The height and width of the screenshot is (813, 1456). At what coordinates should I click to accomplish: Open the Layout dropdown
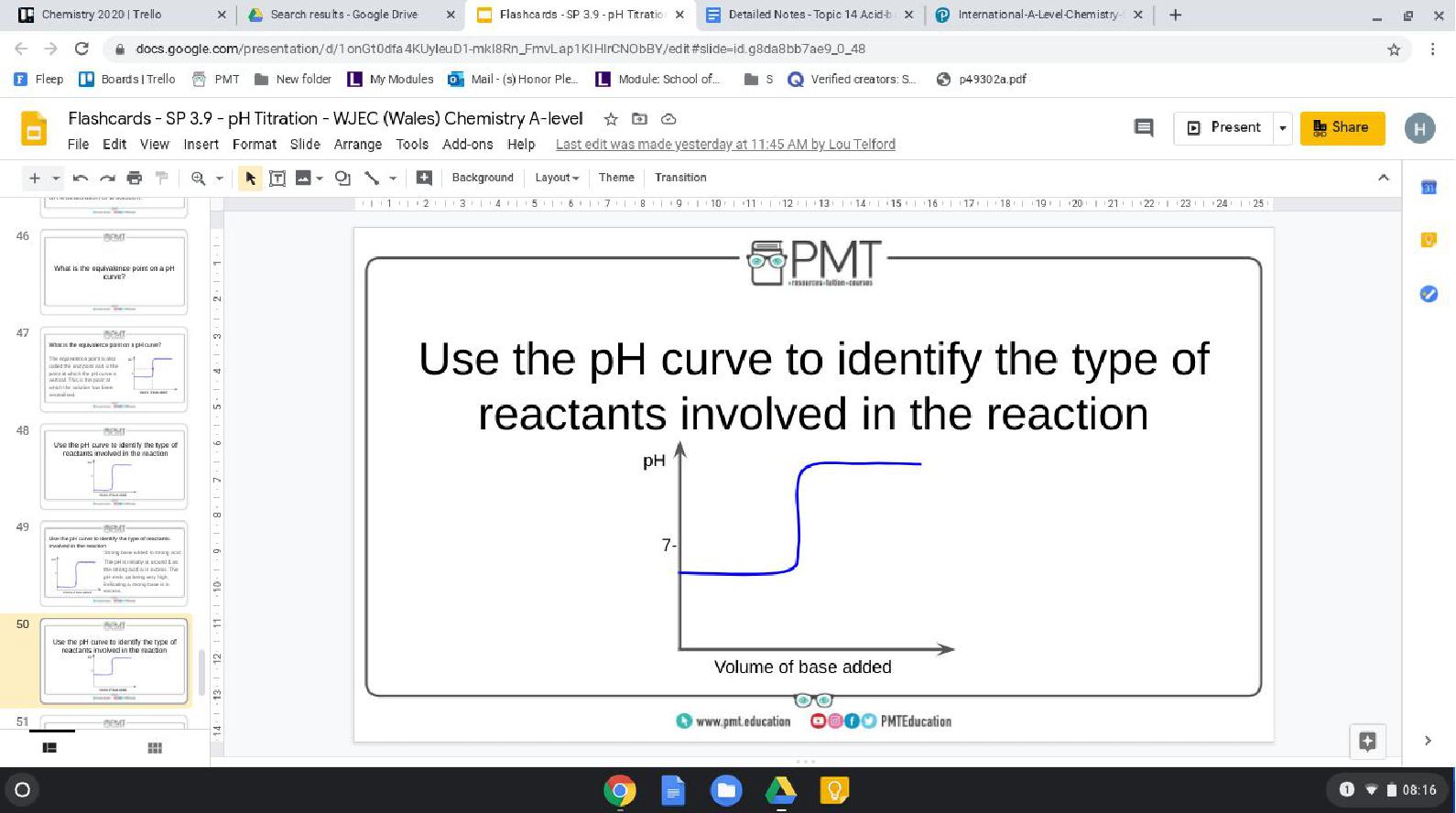[x=556, y=178]
